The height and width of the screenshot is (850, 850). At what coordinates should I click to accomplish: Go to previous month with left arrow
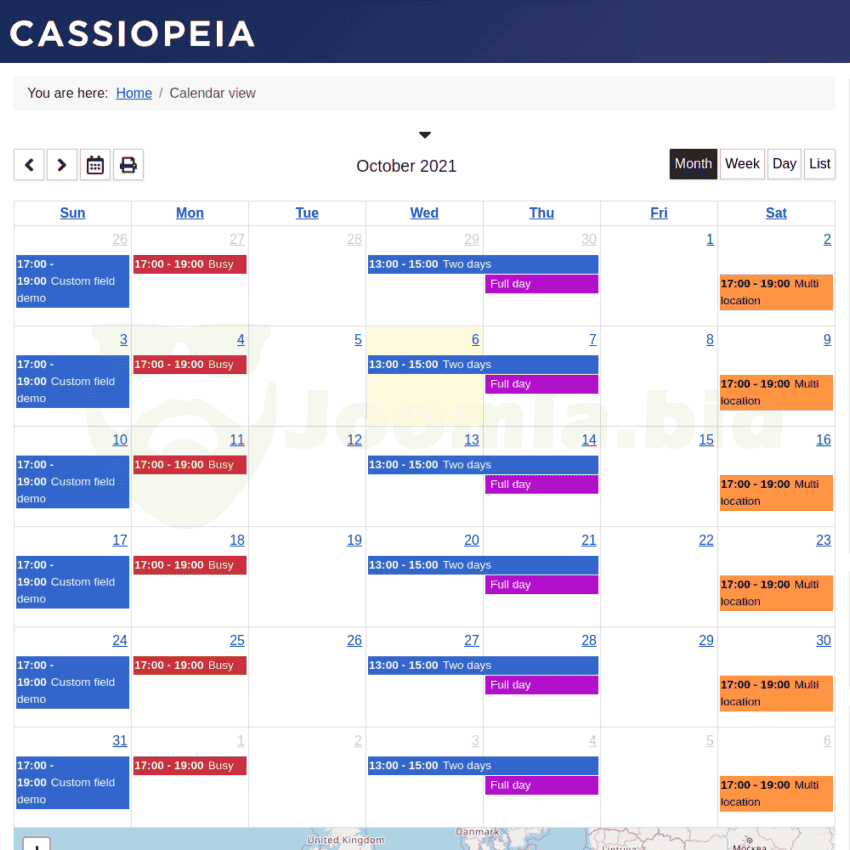click(x=29, y=164)
